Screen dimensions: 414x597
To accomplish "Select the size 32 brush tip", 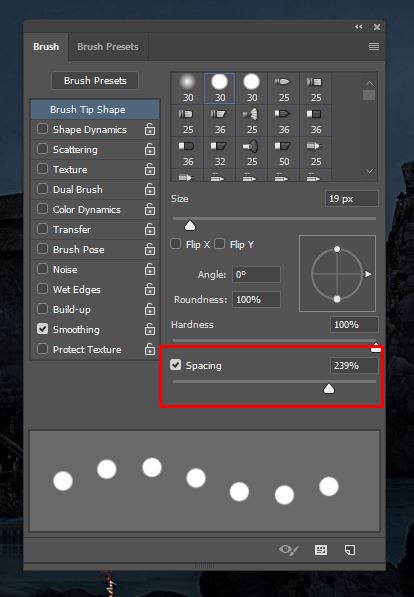I will (x=220, y=153).
